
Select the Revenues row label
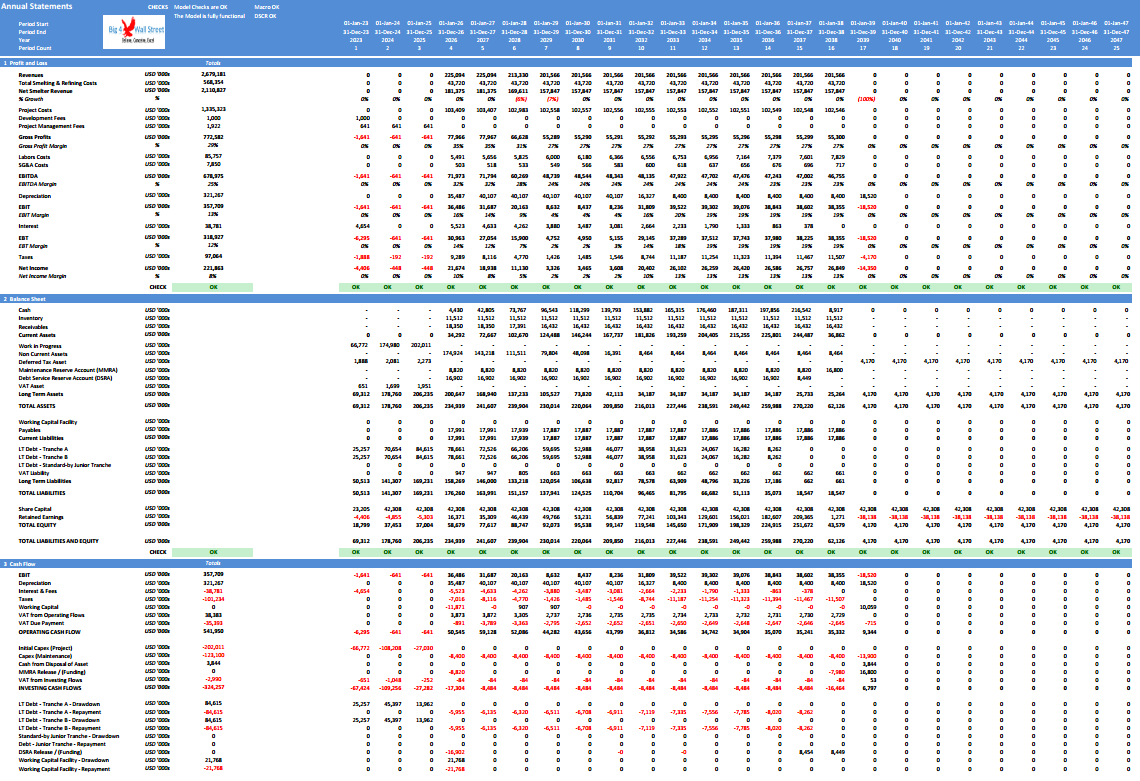(31, 75)
